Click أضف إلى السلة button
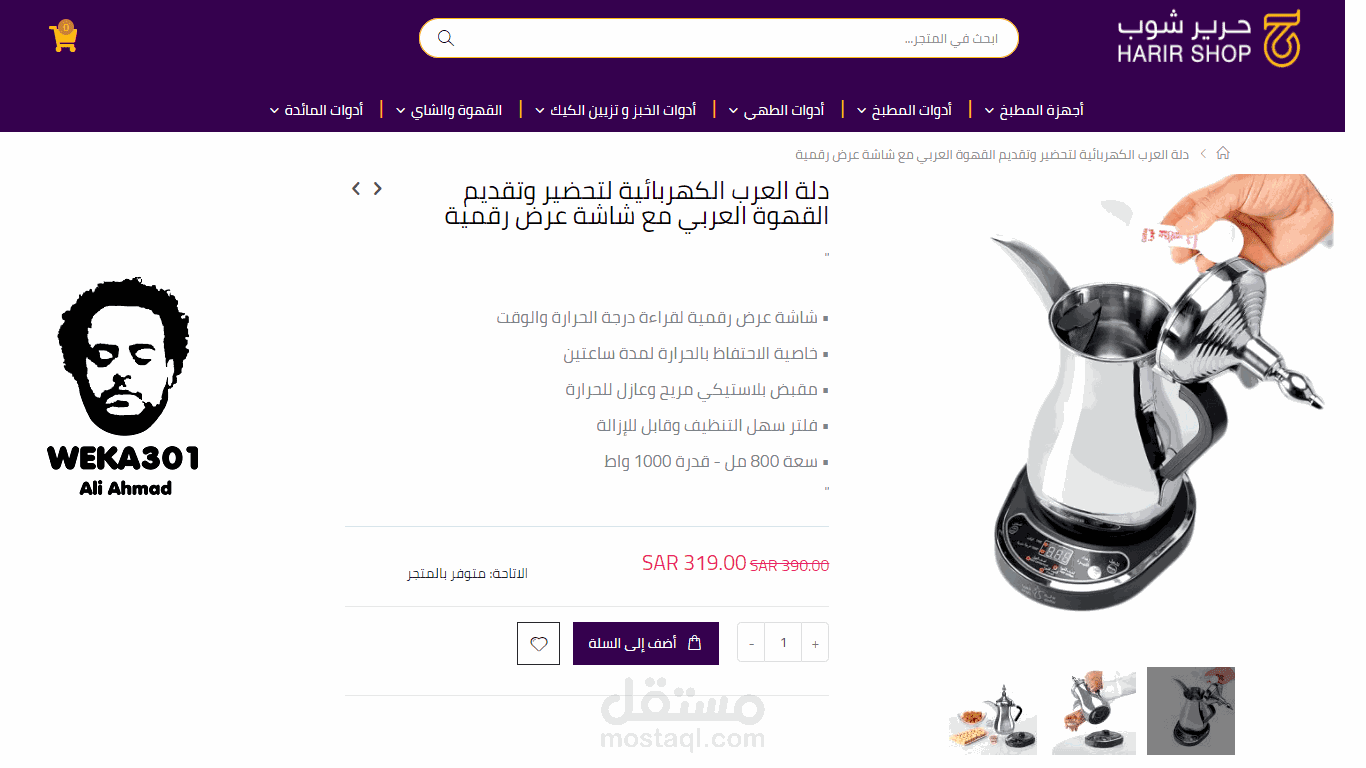The image size is (1366, 768). [x=646, y=643]
